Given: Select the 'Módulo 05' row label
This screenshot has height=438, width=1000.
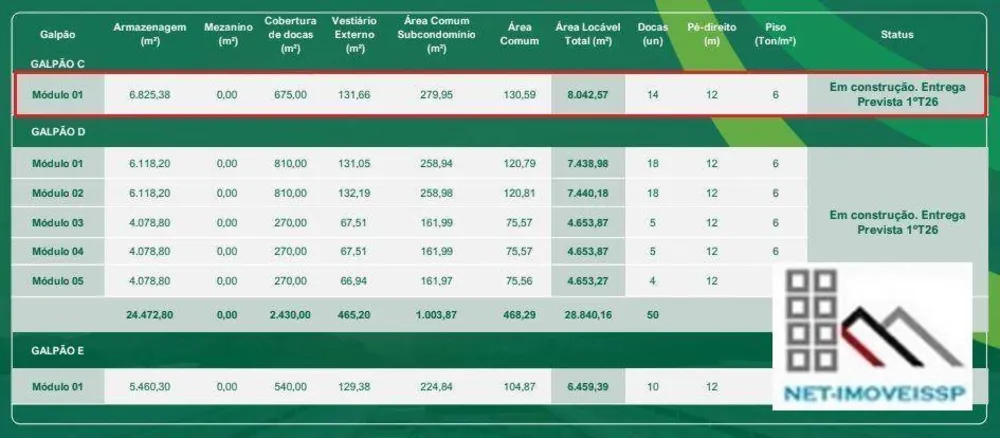Looking at the screenshot, I should 57,281.
